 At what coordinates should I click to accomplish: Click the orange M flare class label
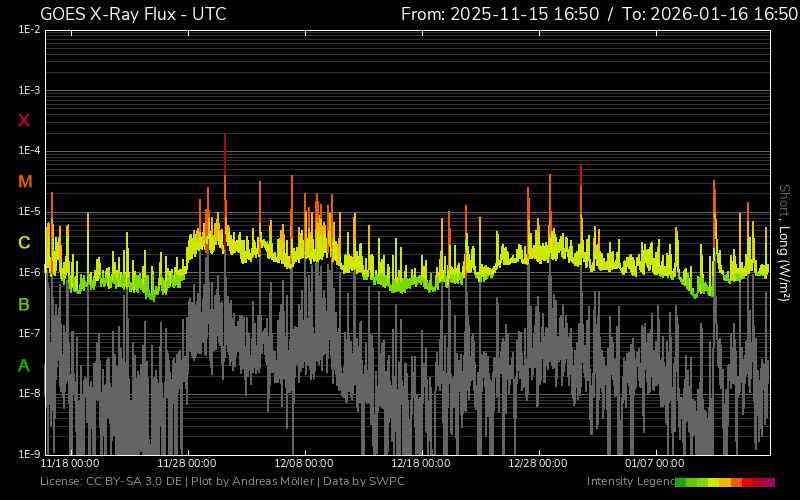click(x=24, y=182)
